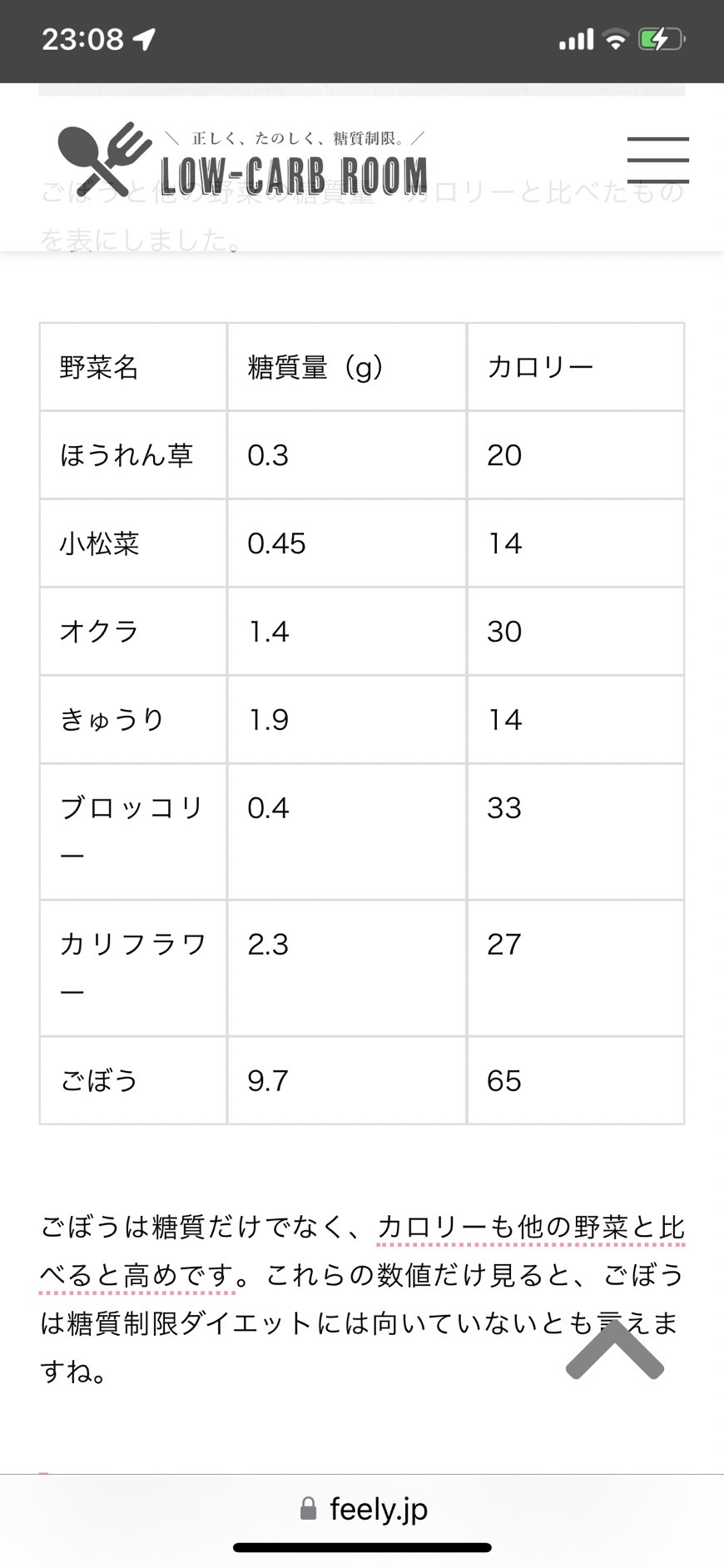Tap the Wi-Fi status icon
Viewport: 724px width, 1568px height.
pos(615,39)
